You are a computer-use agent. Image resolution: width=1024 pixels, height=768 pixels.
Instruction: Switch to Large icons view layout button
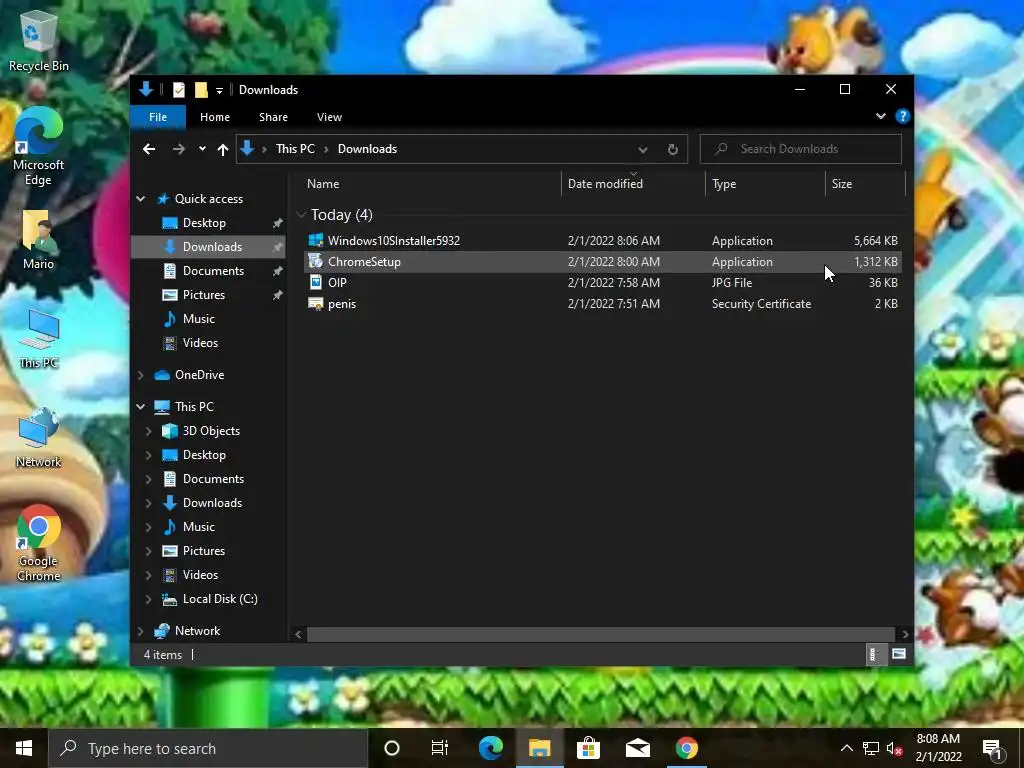coord(899,654)
